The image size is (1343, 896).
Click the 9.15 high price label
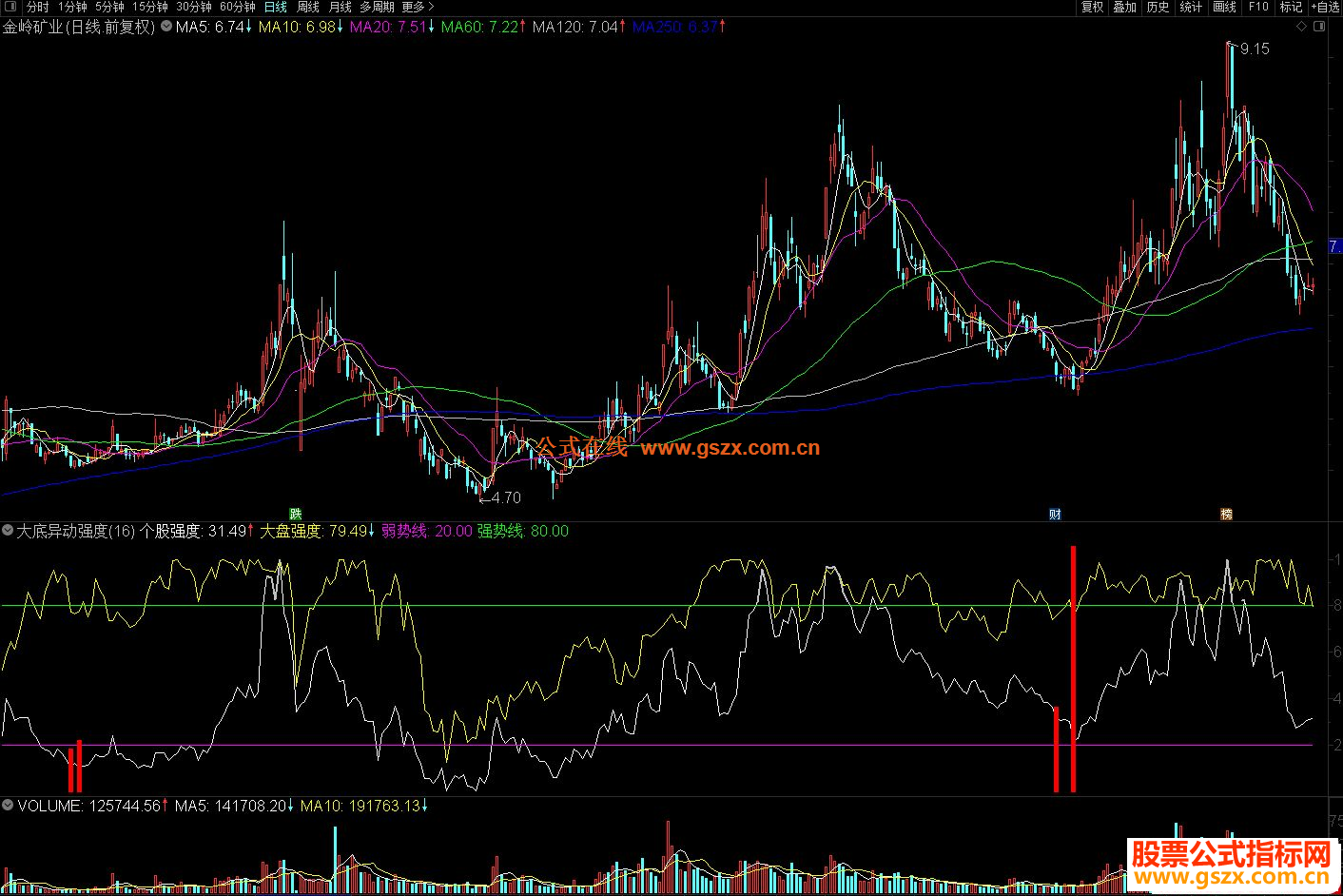point(1255,49)
